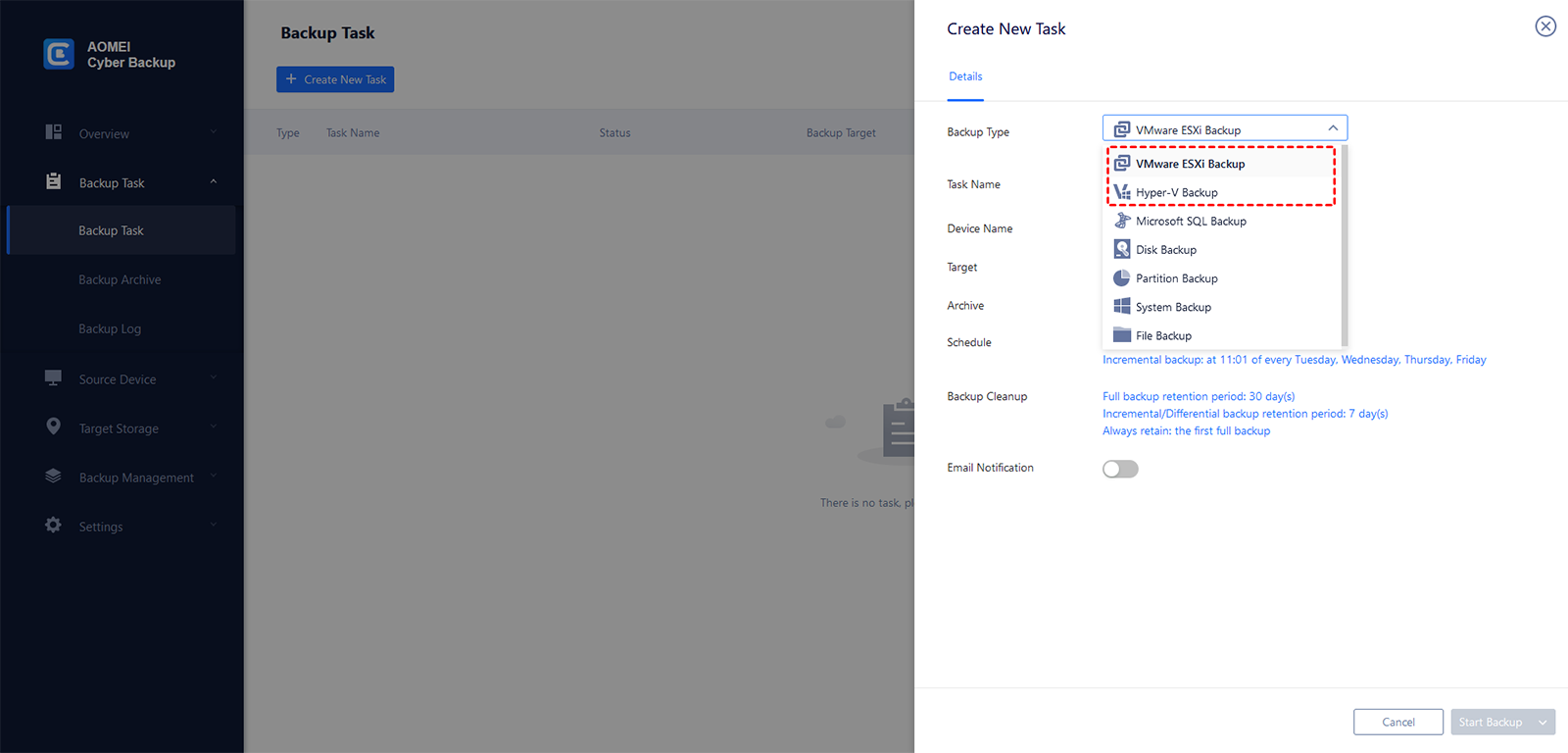
Task: Click the AOMEI Cyber Backup logo icon
Action: (x=59, y=54)
